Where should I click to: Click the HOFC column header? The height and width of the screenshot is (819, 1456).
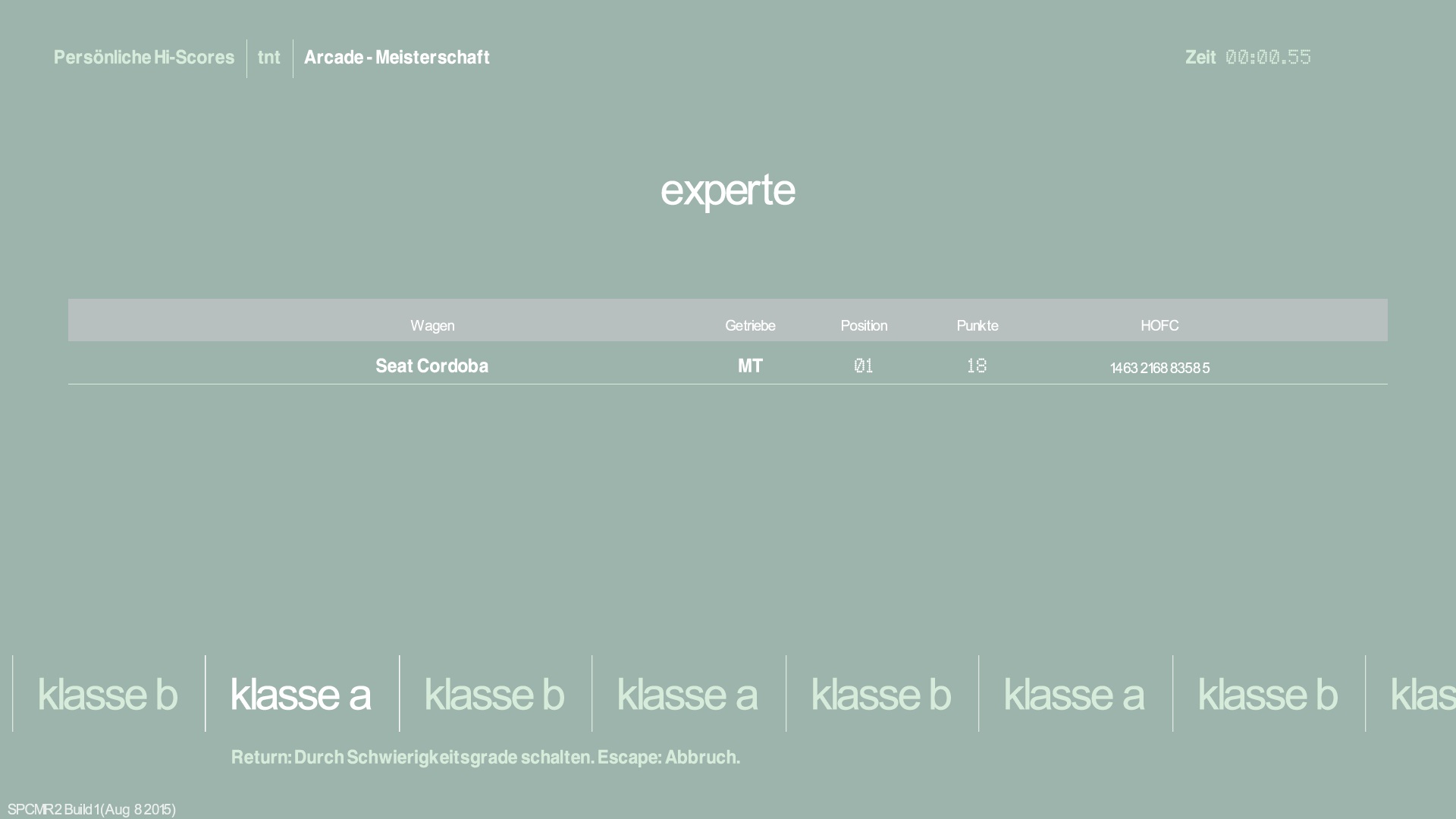(1159, 325)
